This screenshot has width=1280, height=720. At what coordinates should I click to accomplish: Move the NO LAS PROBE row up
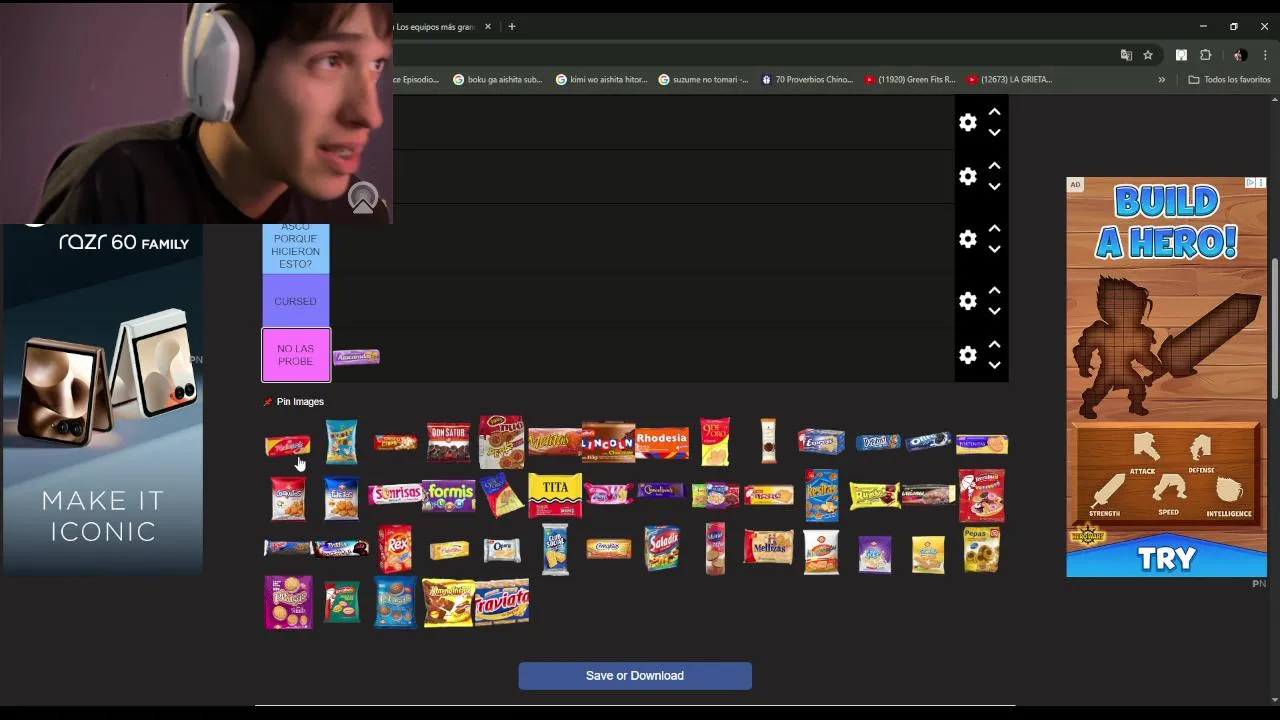pos(994,345)
